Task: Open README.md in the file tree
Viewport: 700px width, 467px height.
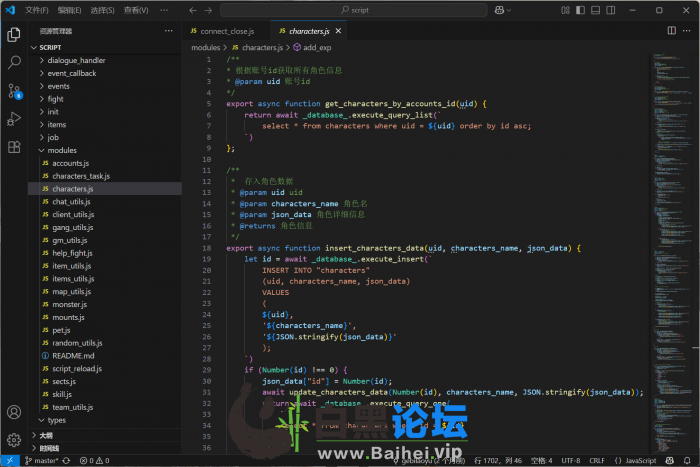Action: [x=105, y=356]
